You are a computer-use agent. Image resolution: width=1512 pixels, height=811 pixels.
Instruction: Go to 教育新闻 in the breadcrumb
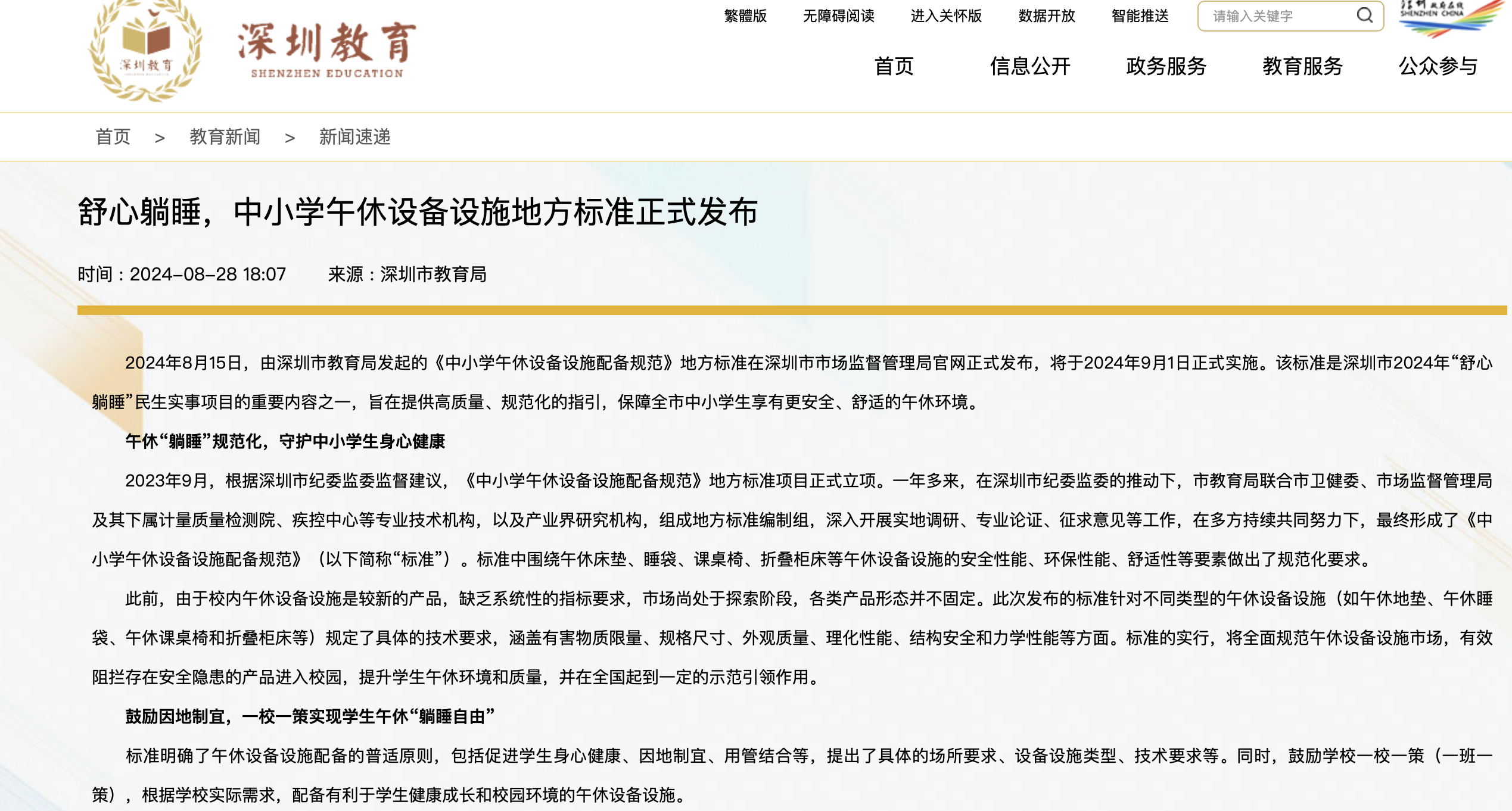tap(225, 137)
